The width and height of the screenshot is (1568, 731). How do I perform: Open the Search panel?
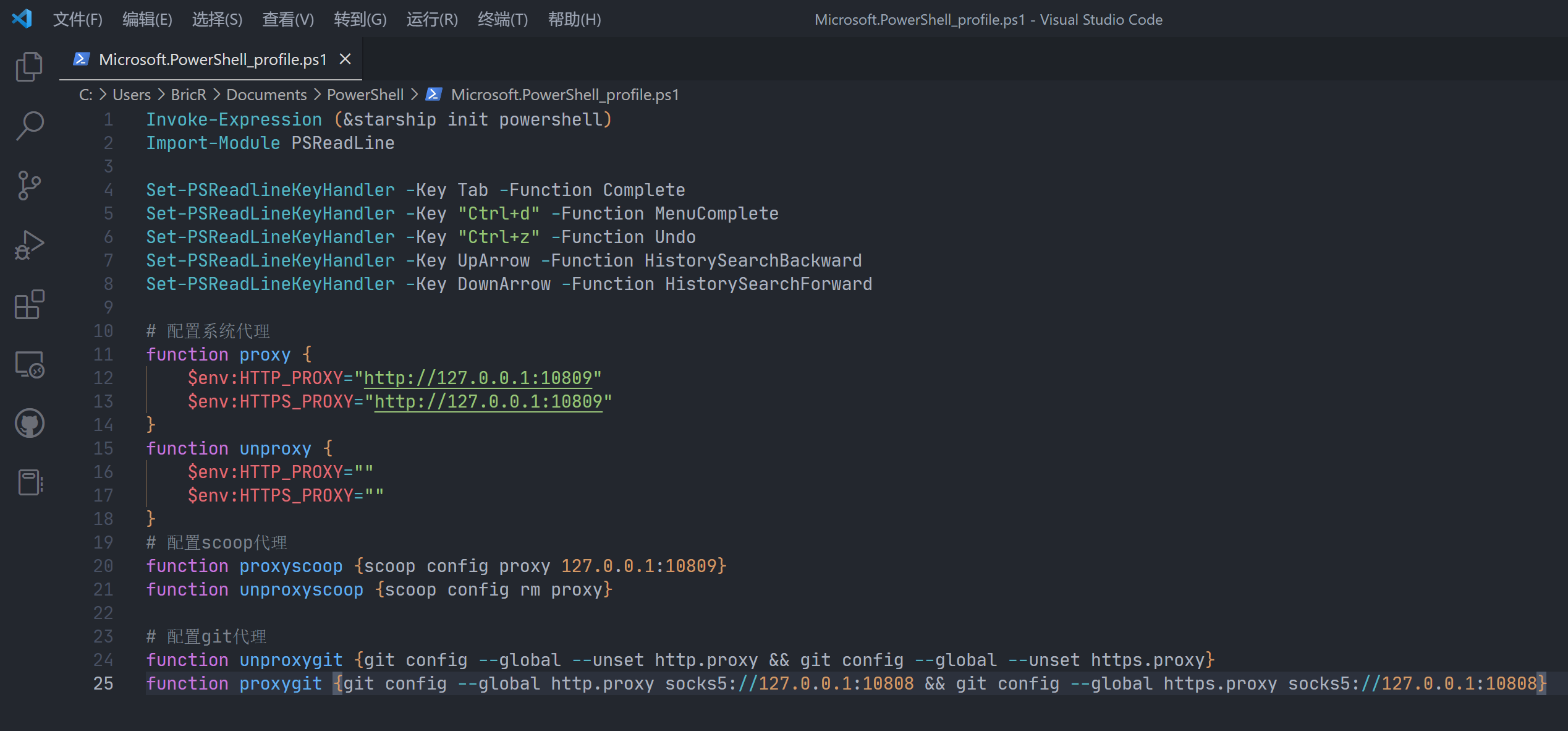(28, 126)
